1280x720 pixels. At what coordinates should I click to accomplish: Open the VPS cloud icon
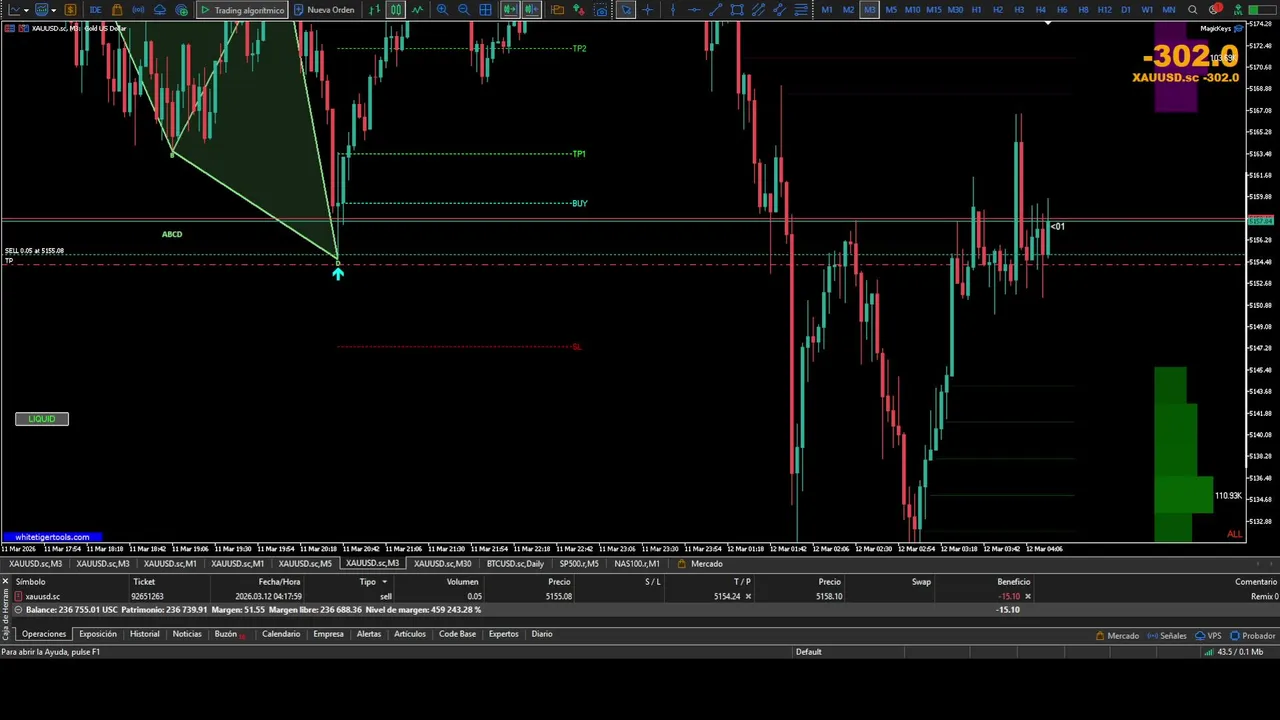pos(160,10)
